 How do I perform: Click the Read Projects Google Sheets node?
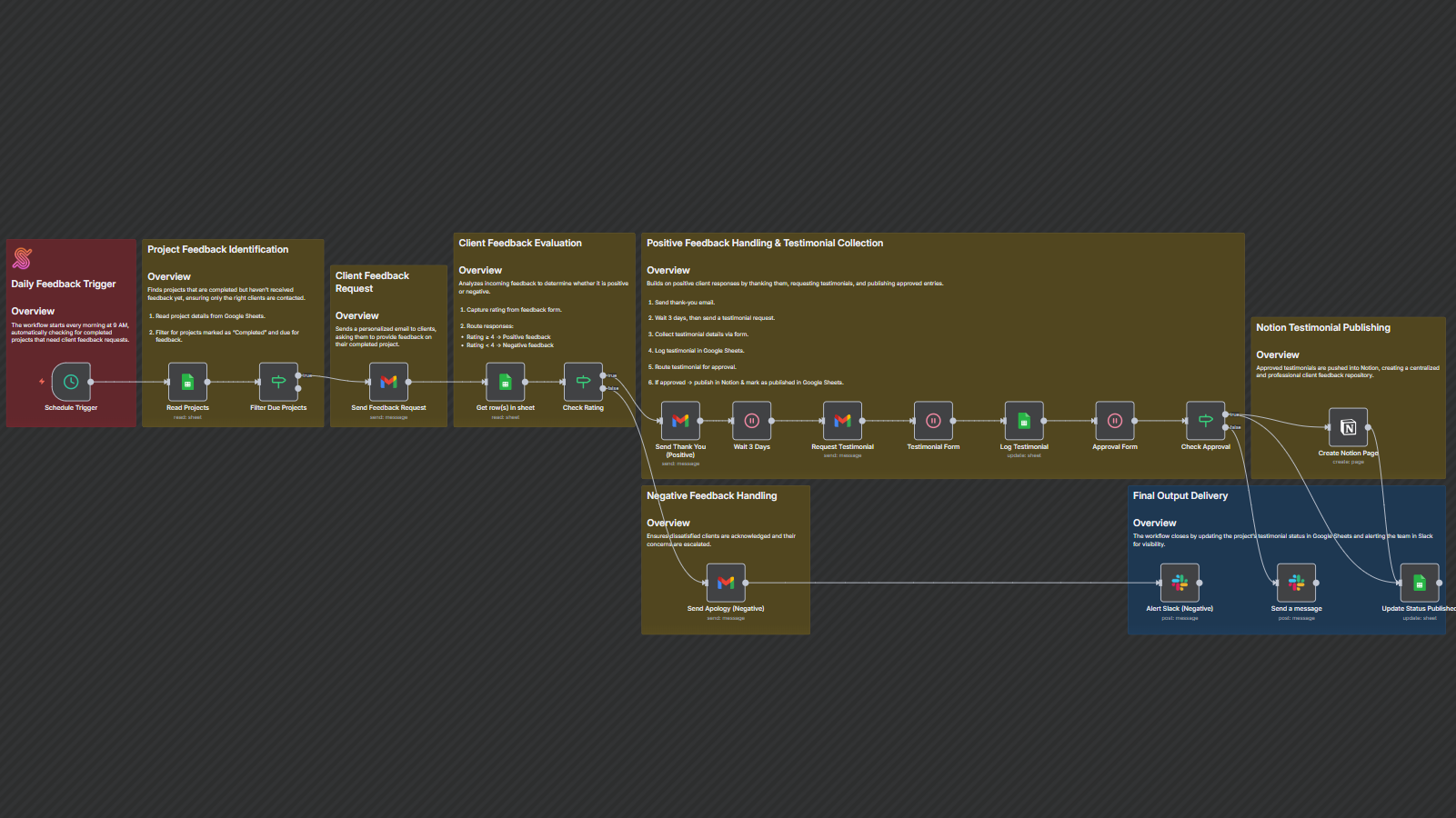click(x=187, y=382)
